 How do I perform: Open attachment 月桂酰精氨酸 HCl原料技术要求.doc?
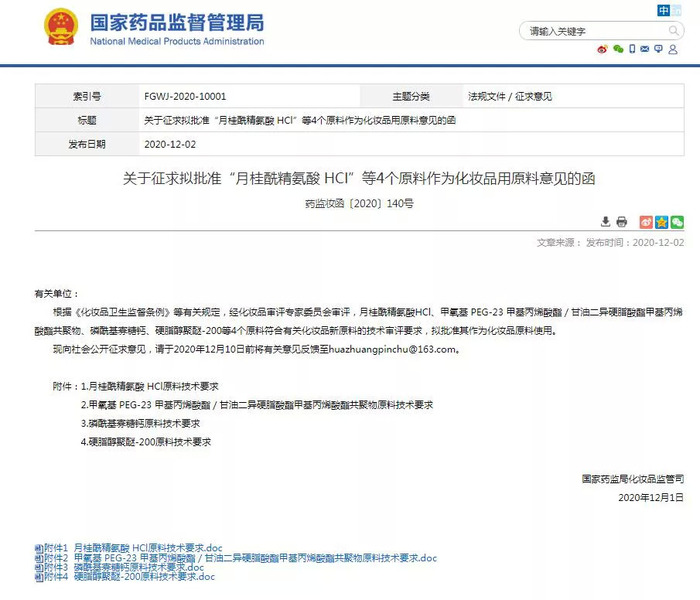148,548
